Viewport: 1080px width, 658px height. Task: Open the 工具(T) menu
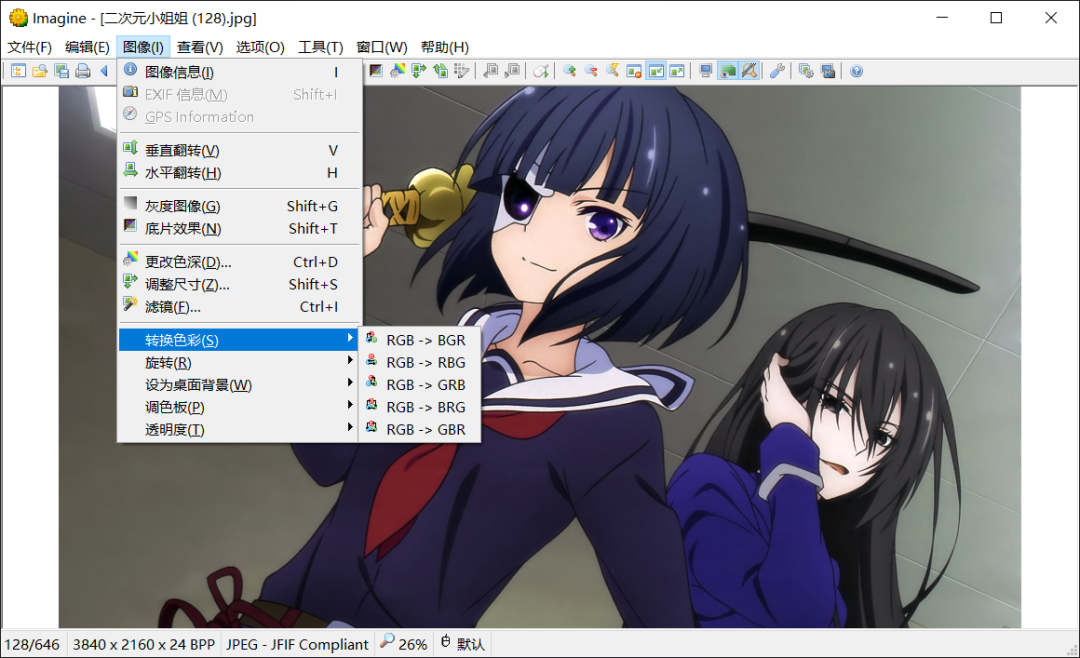point(320,47)
